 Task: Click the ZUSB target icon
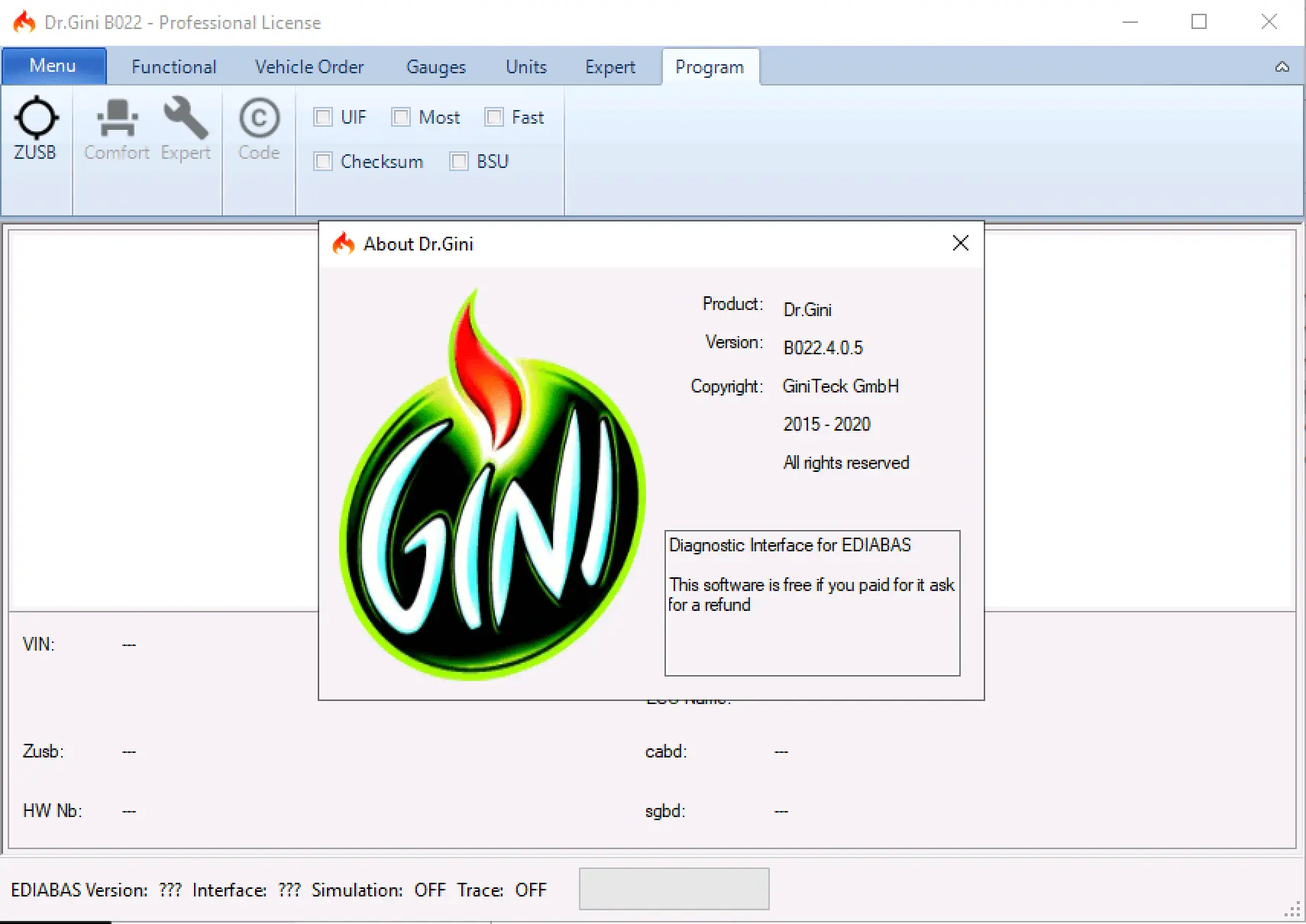(36, 120)
